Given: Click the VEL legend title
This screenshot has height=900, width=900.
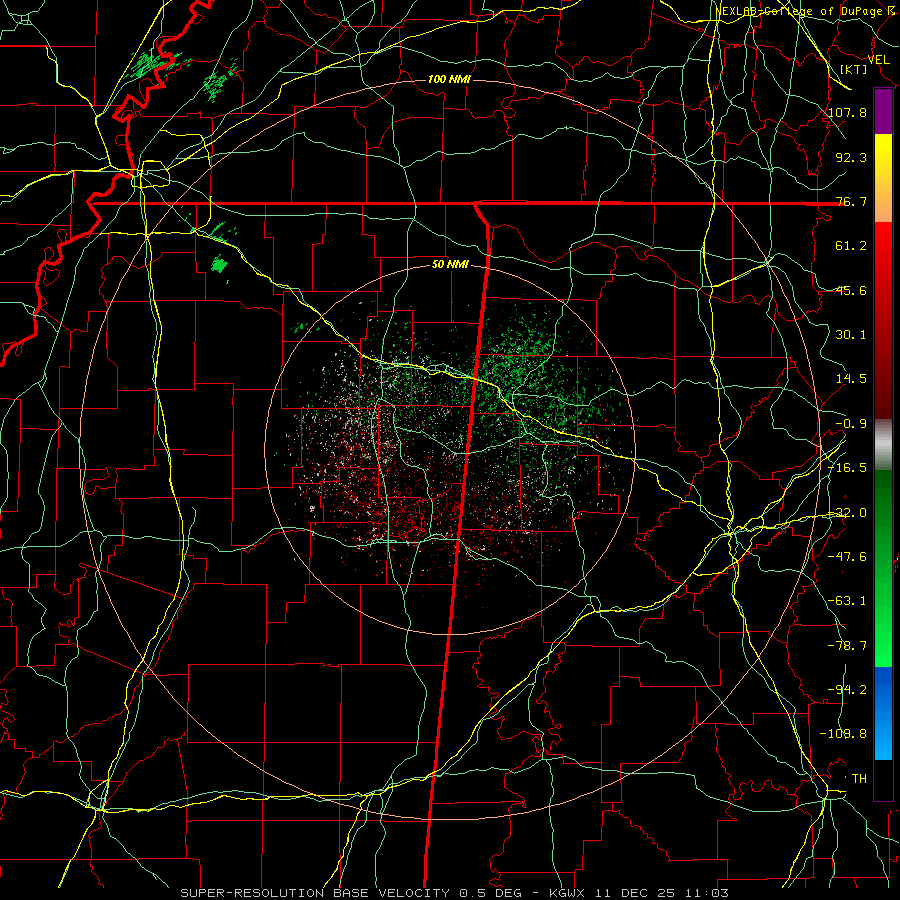Looking at the screenshot, I should click(878, 60).
